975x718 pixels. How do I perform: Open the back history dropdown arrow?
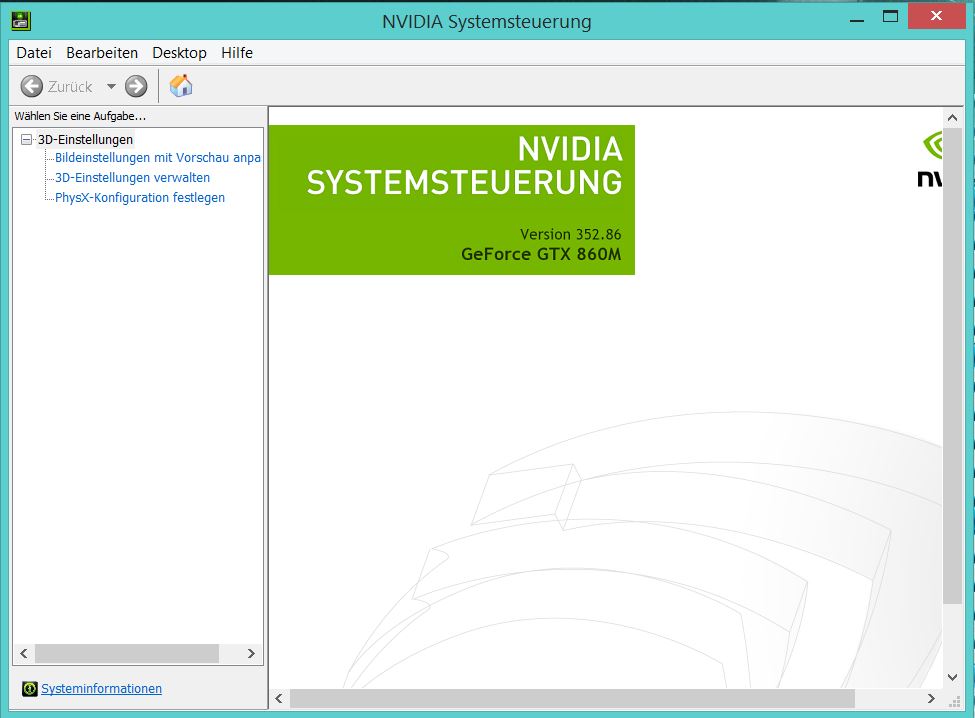pos(111,86)
